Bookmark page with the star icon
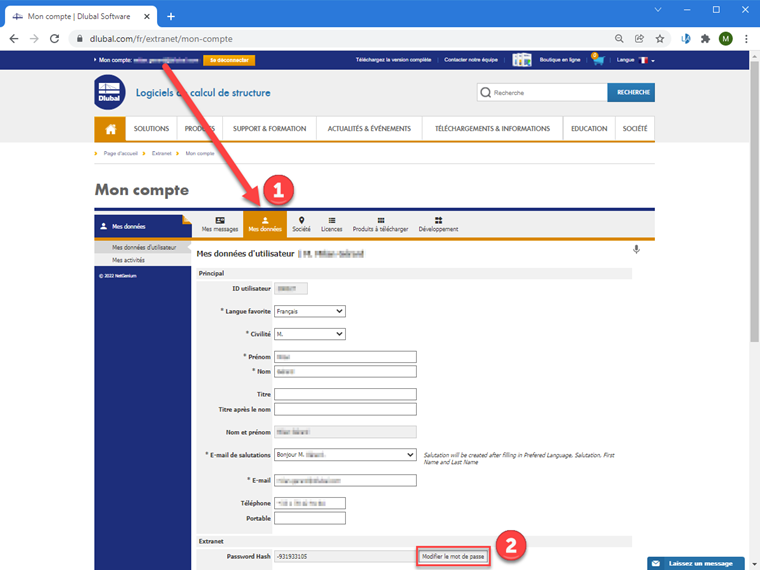Image resolution: width=760 pixels, height=570 pixels. (x=660, y=39)
